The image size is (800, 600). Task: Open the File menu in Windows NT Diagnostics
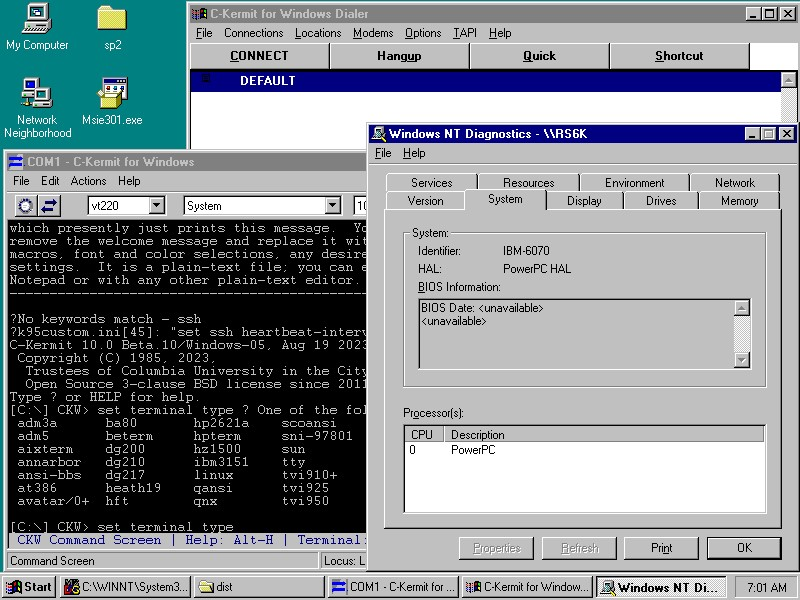click(383, 153)
